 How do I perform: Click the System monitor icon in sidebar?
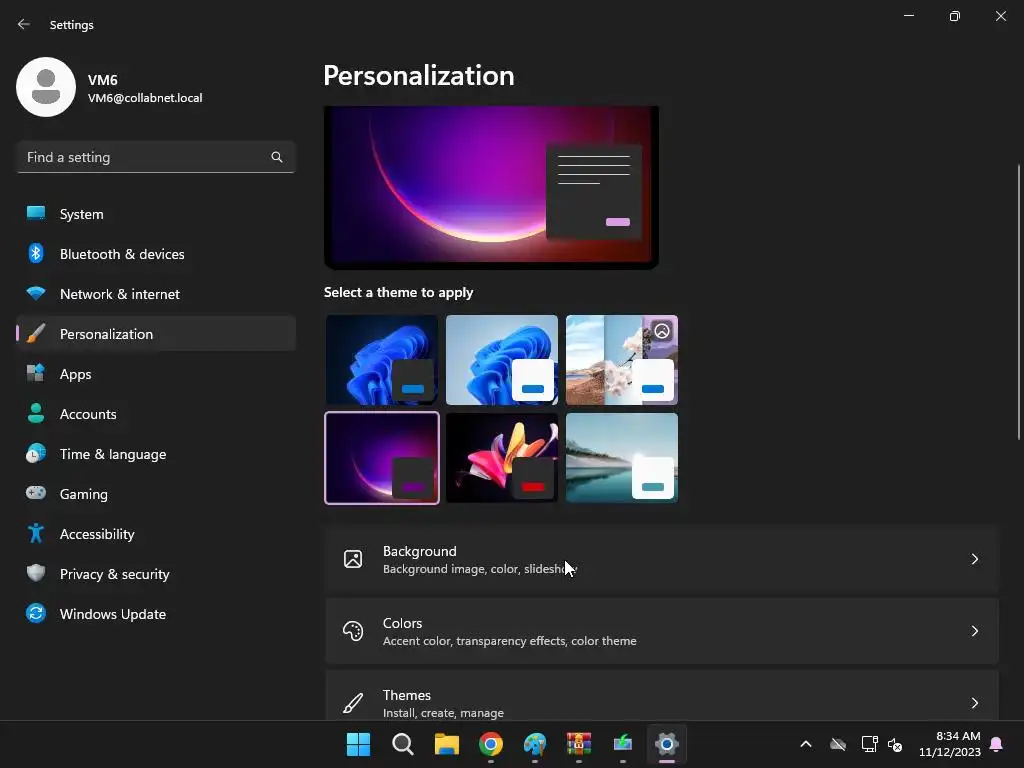pos(36,214)
